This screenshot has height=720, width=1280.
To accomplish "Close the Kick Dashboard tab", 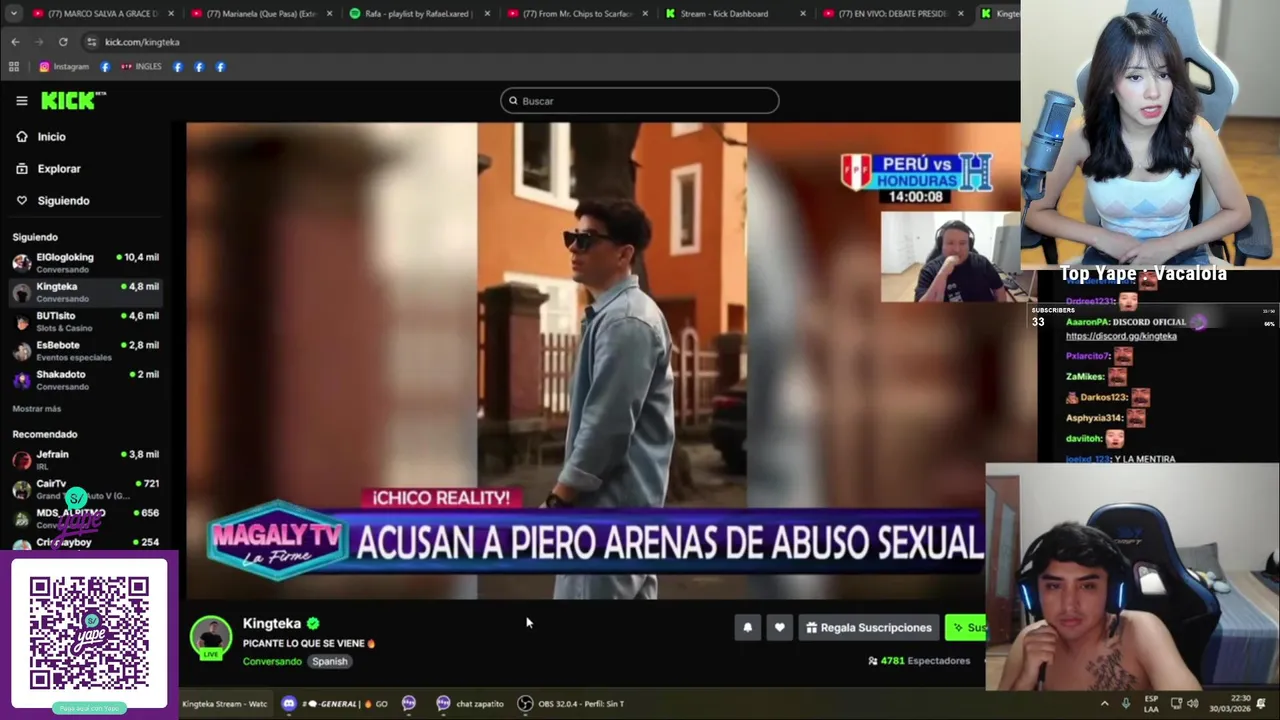I will [x=803, y=14].
